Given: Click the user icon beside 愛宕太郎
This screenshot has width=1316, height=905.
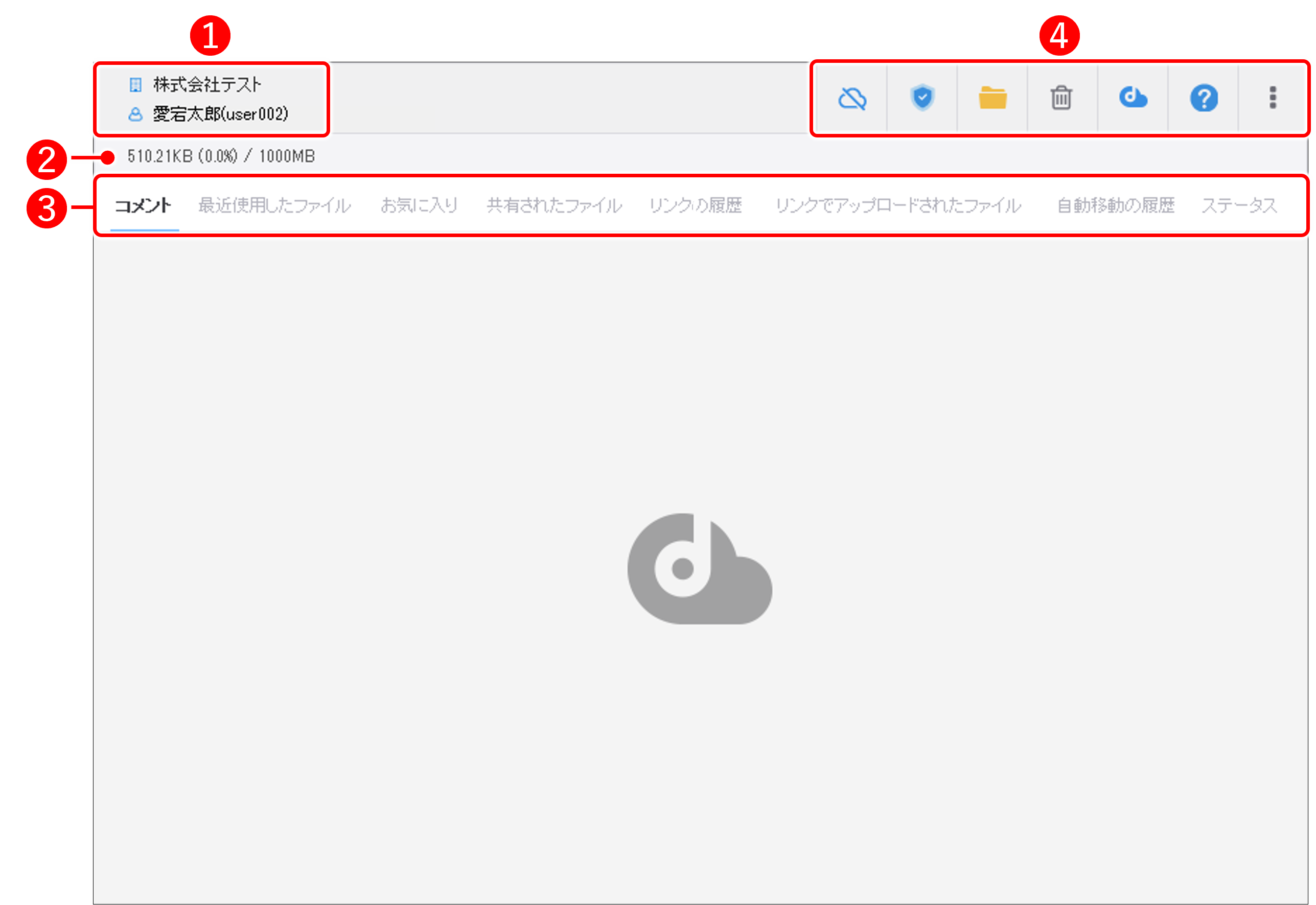Looking at the screenshot, I should pos(135,113).
